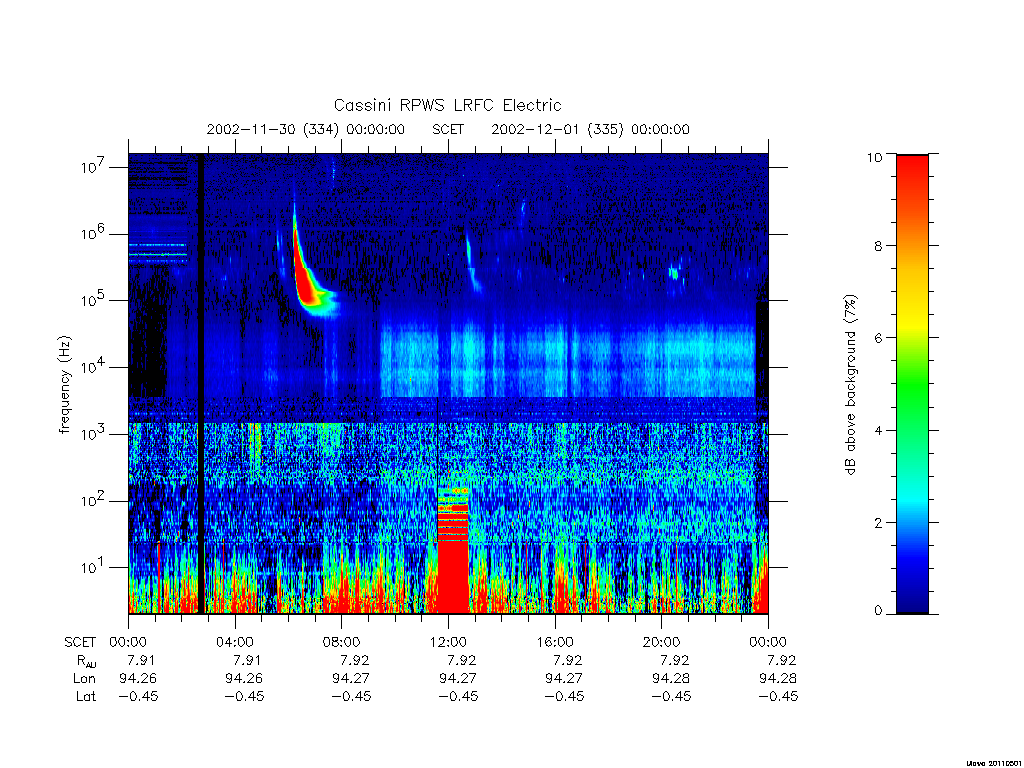Click the color bar value 10
Screen dimensions: 1024x768
click(x=874, y=157)
